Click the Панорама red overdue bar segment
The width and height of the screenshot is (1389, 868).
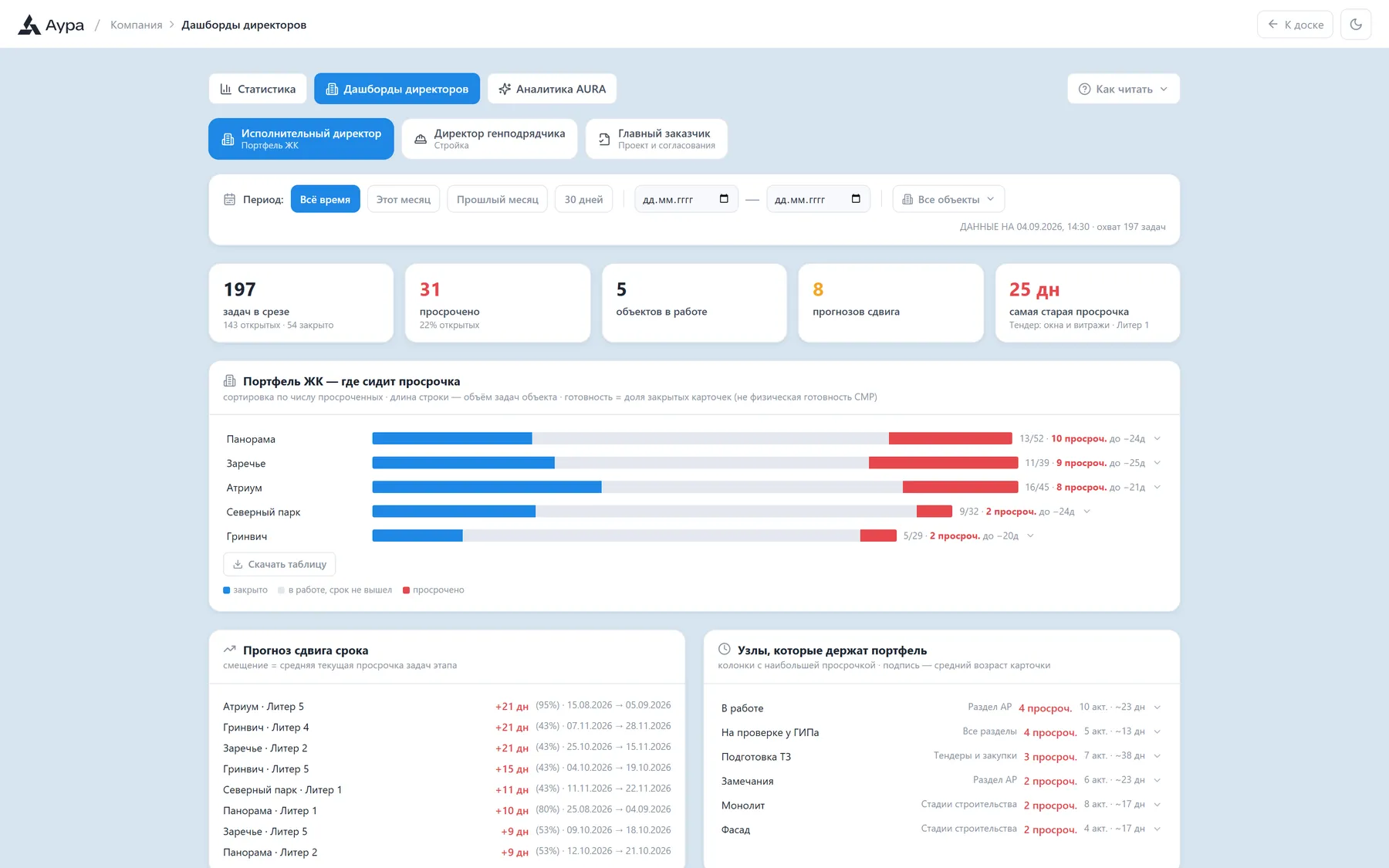tap(950, 438)
